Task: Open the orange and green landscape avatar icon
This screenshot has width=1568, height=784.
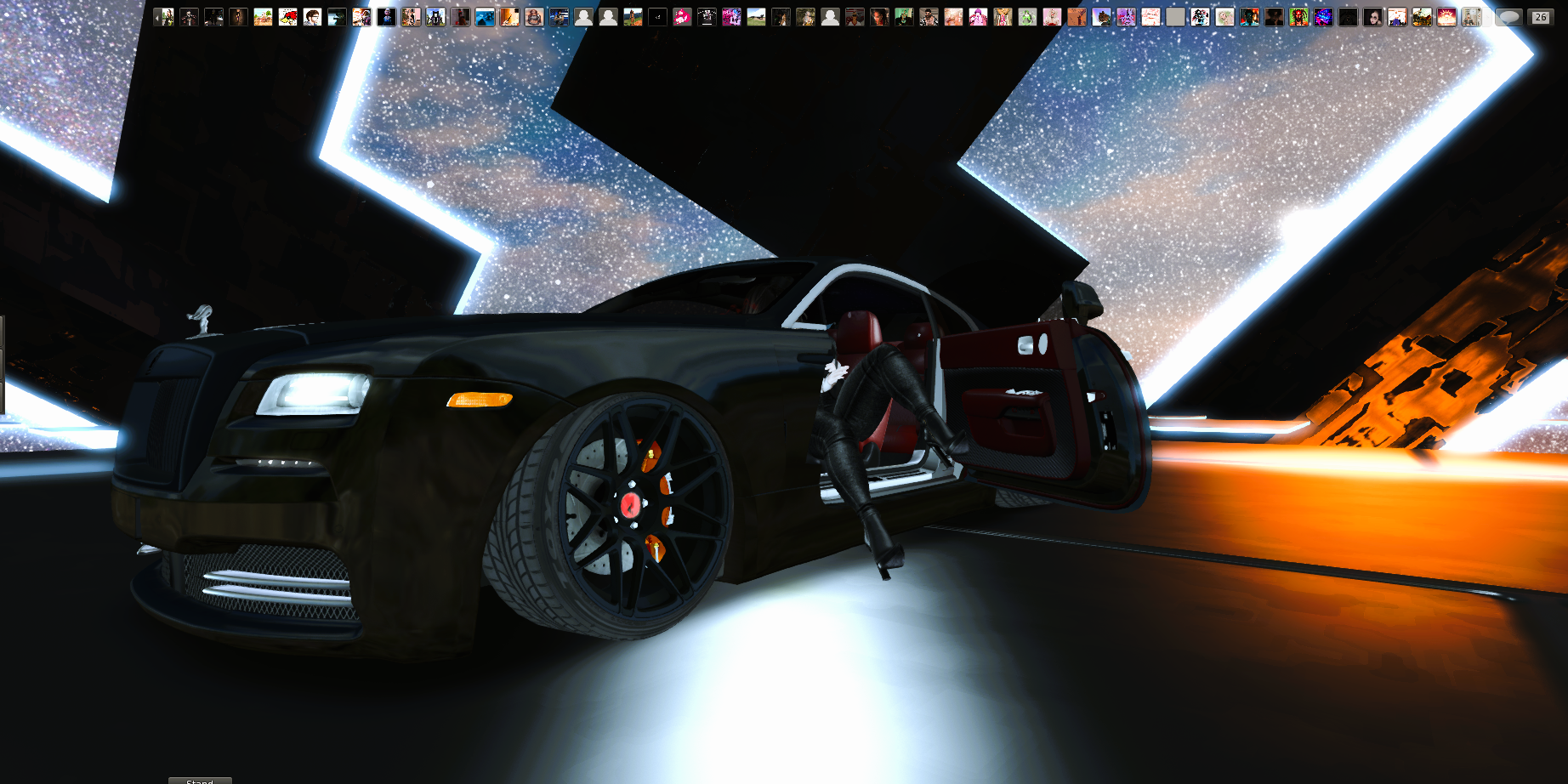Action: pyautogui.click(x=263, y=17)
